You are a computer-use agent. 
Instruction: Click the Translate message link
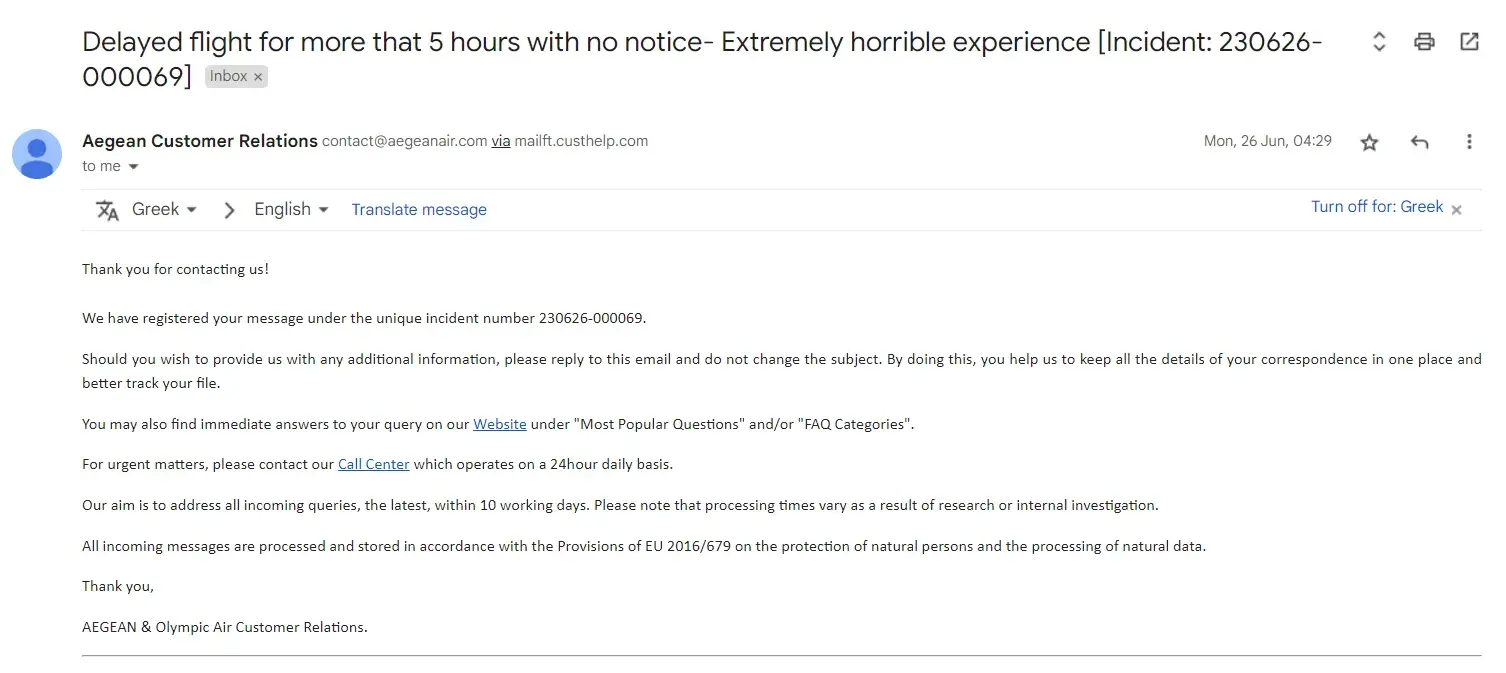click(x=419, y=210)
